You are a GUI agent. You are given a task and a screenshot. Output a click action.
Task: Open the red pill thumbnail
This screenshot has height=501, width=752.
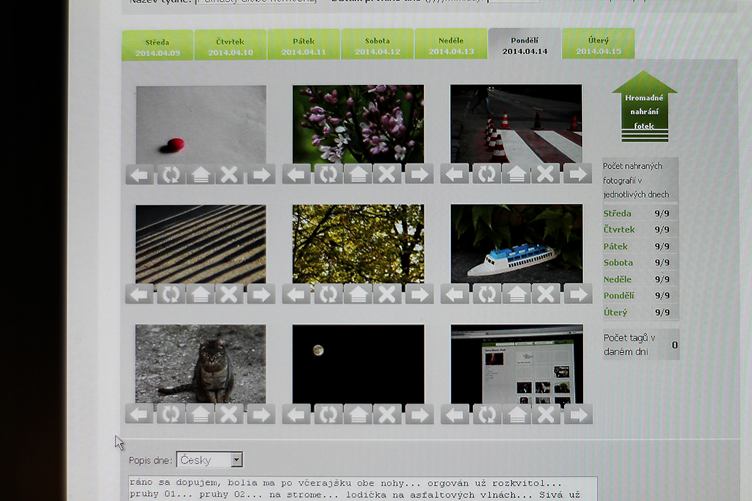(x=201, y=125)
